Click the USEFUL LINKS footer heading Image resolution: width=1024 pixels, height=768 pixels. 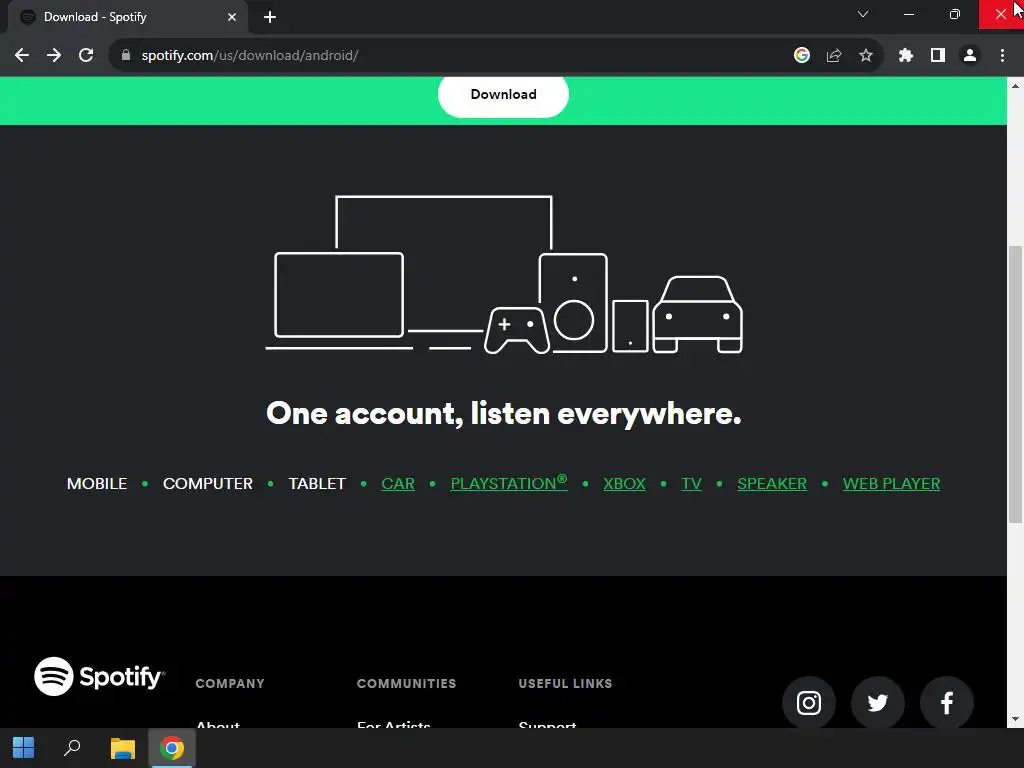pyautogui.click(x=566, y=684)
